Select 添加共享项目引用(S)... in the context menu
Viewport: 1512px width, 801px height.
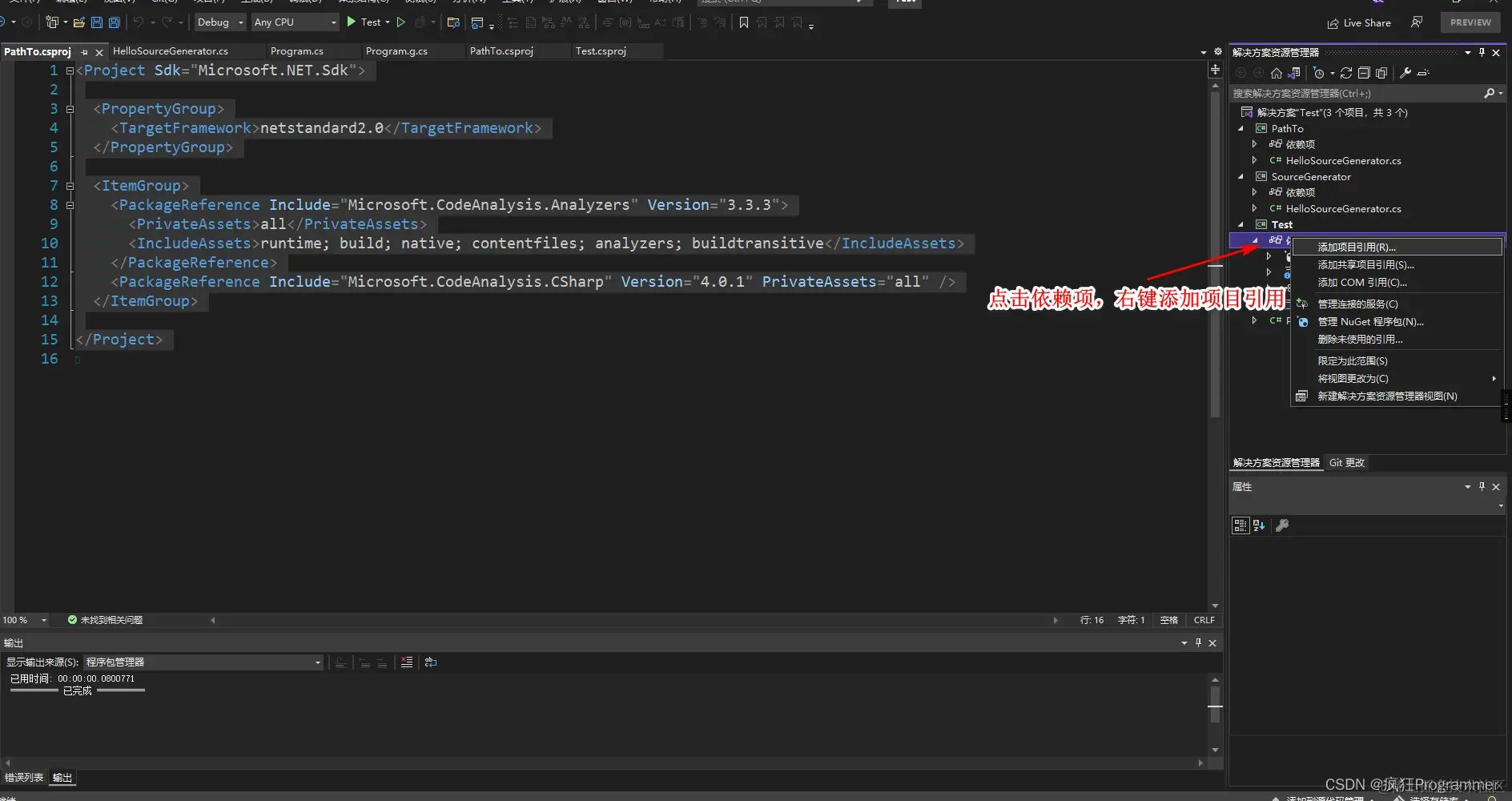(x=1397, y=264)
